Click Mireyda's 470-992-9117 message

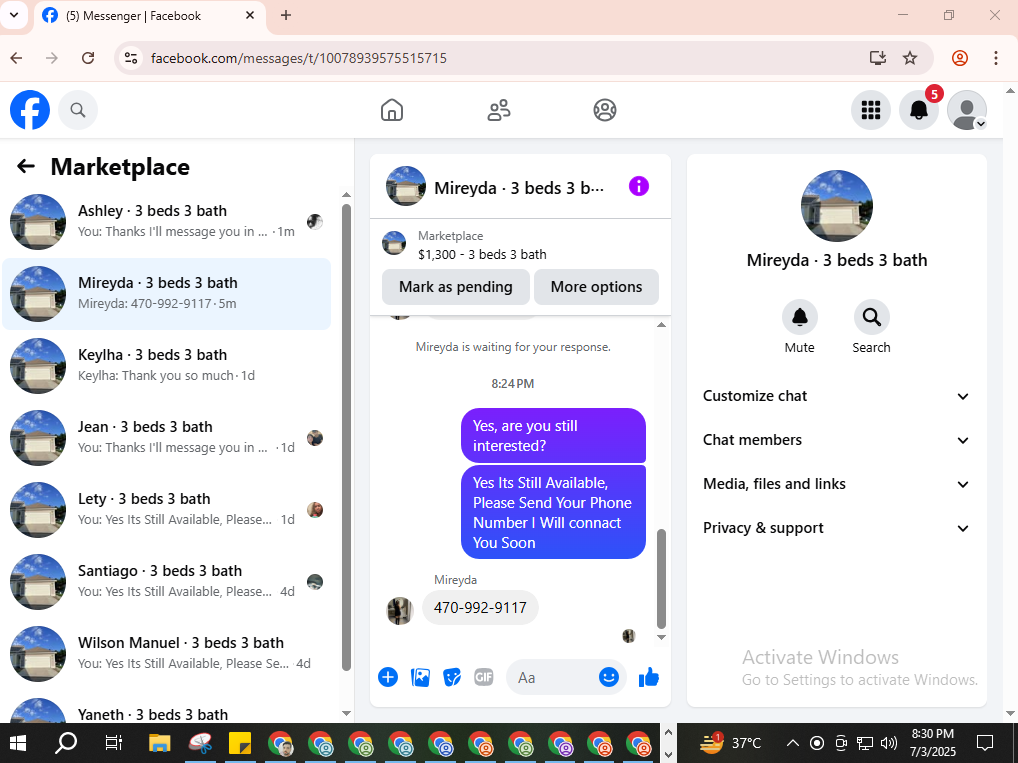pos(480,608)
